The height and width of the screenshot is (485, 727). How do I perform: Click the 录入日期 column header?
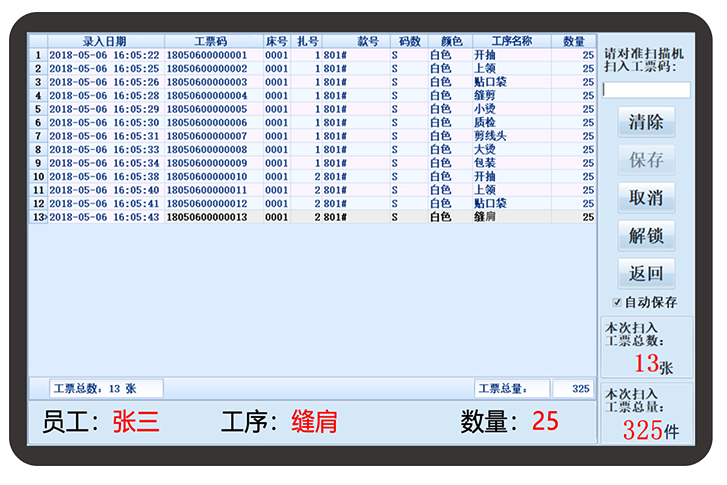(x=105, y=41)
